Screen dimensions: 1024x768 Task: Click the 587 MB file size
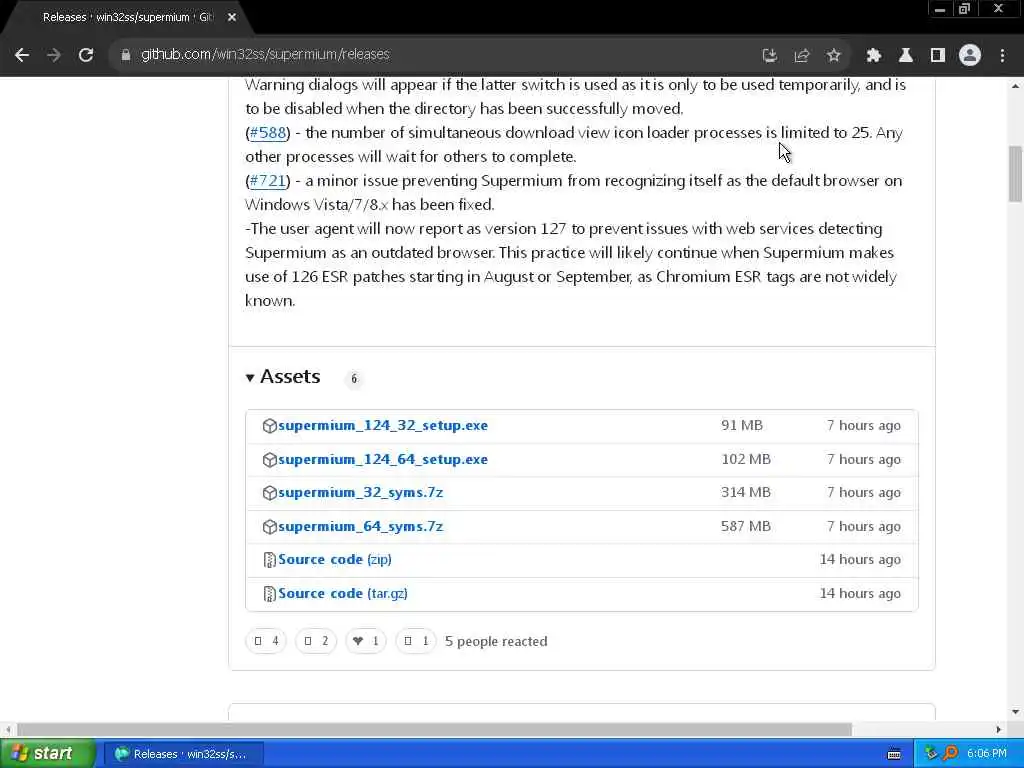(x=746, y=526)
